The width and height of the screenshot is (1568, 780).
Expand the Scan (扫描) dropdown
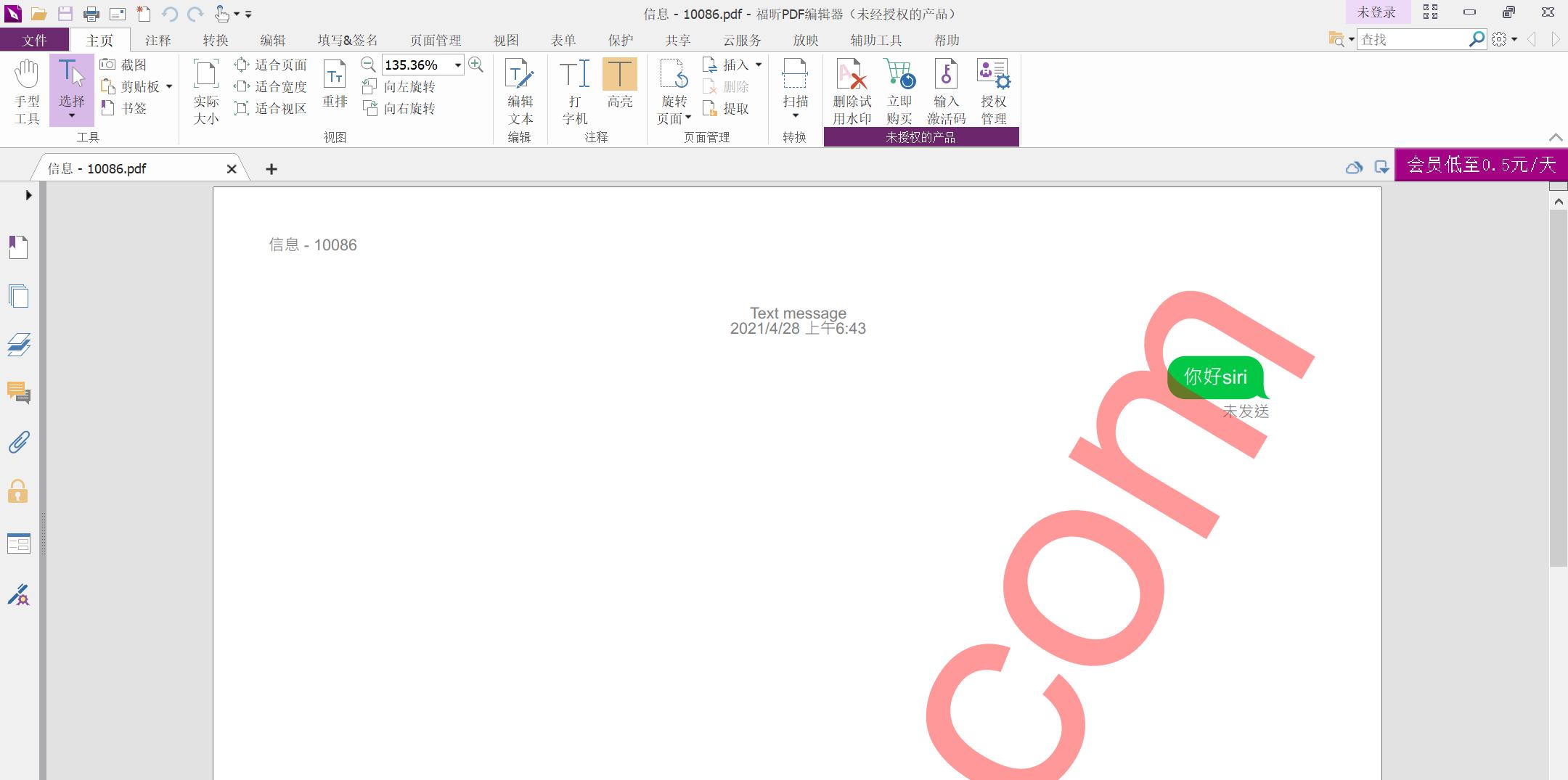[x=796, y=116]
